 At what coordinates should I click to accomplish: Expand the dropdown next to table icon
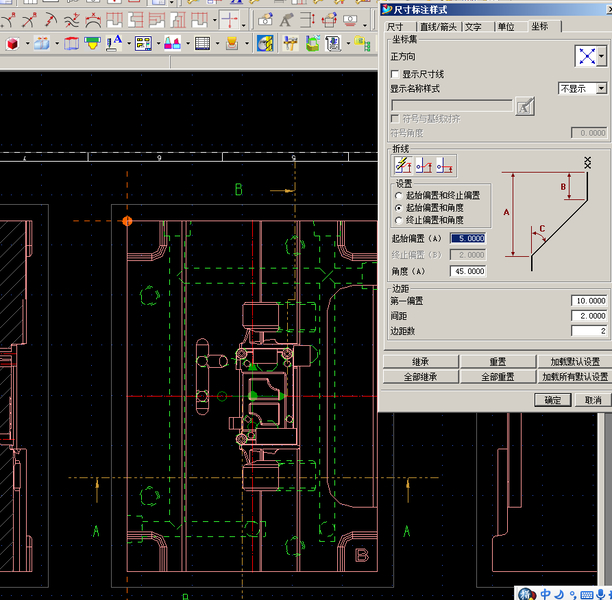coord(217,43)
